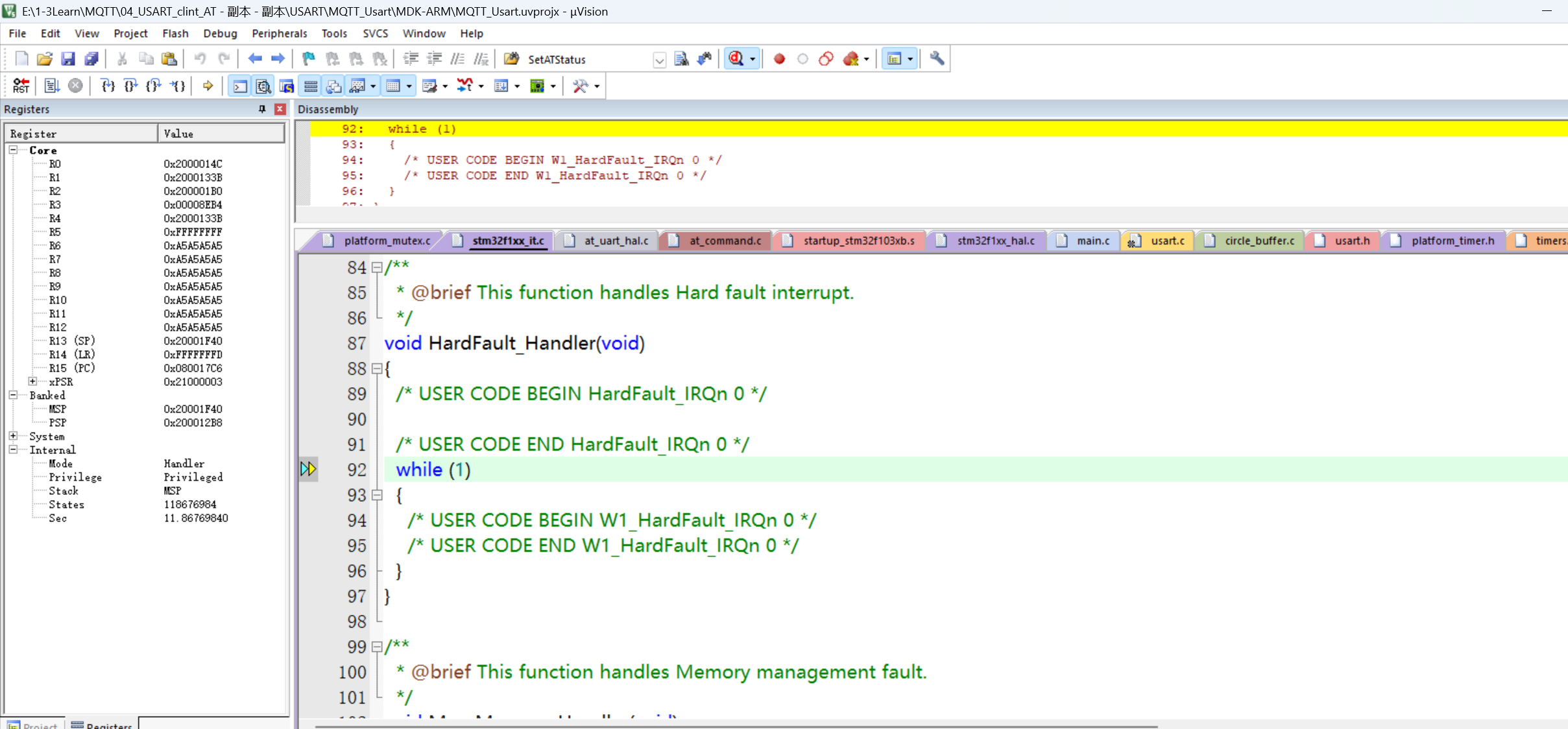1568x729 pixels.
Task: Click Show Next Statement yellow arrow
Action: tap(208, 86)
